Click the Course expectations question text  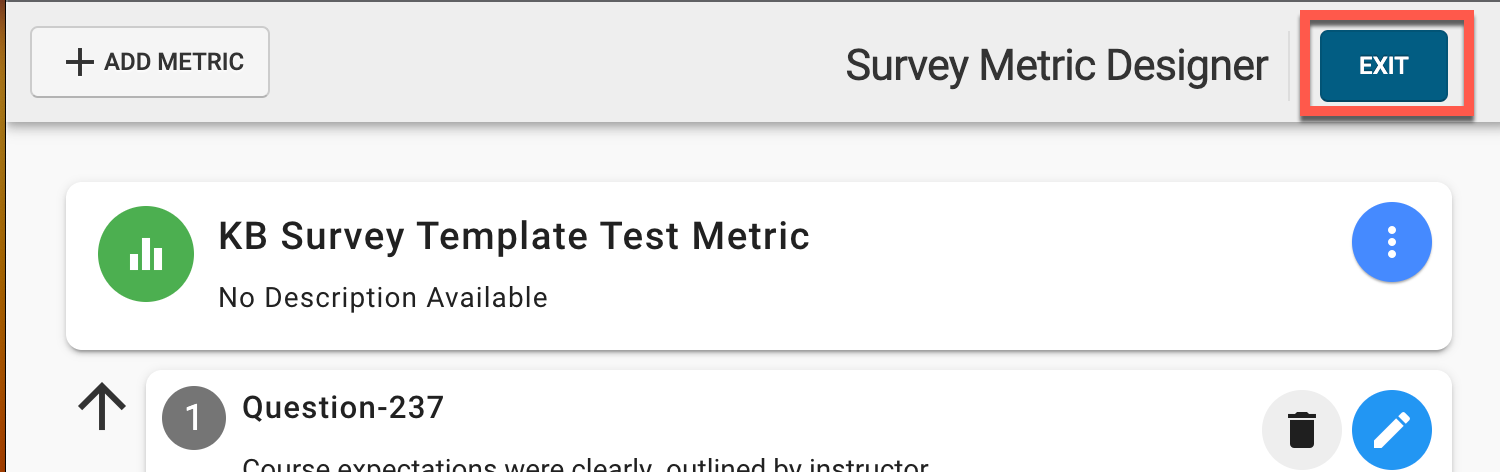click(x=585, y=466)
